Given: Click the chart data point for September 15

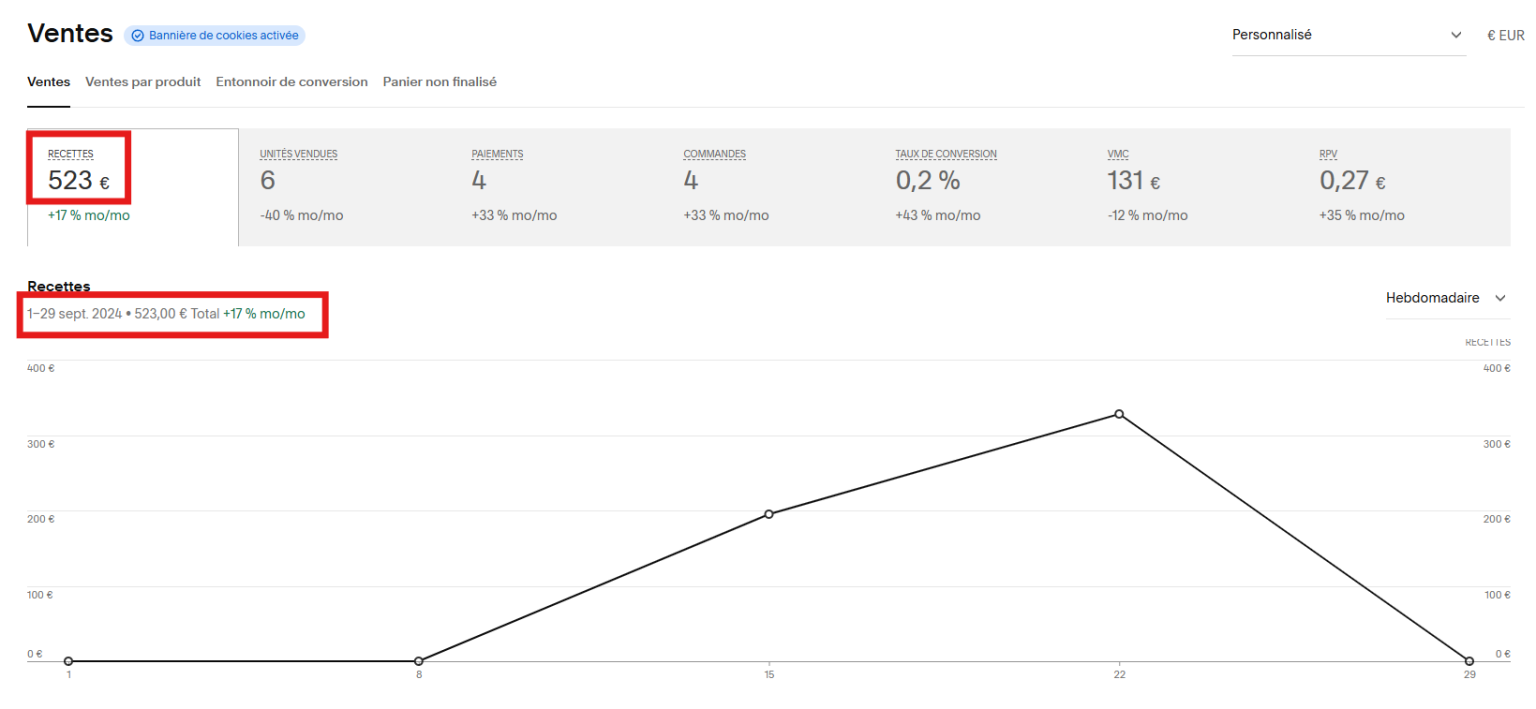Looking at the screenshot, I should pyautogui.click(x=768, y=513).
